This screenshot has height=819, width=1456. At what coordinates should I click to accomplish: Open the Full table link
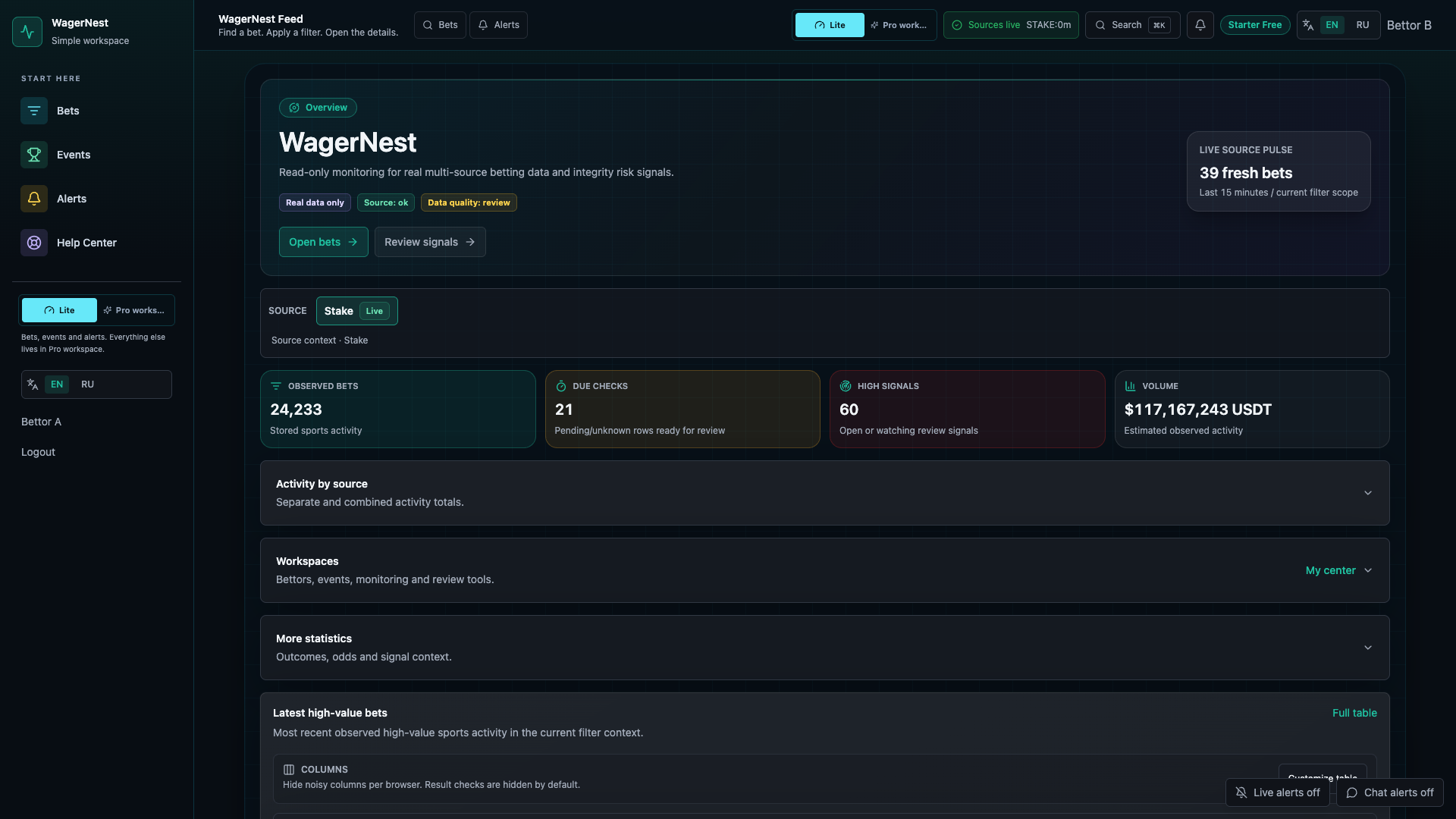pyautogui.click(x=1354, y=713)
